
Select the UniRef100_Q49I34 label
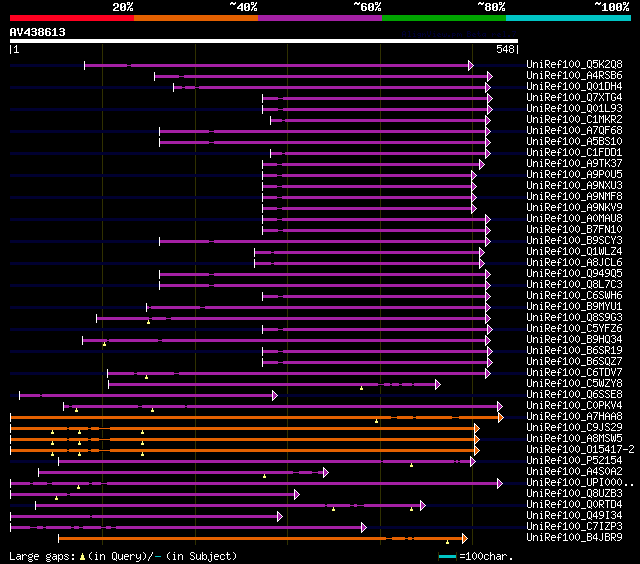(574, 516)
